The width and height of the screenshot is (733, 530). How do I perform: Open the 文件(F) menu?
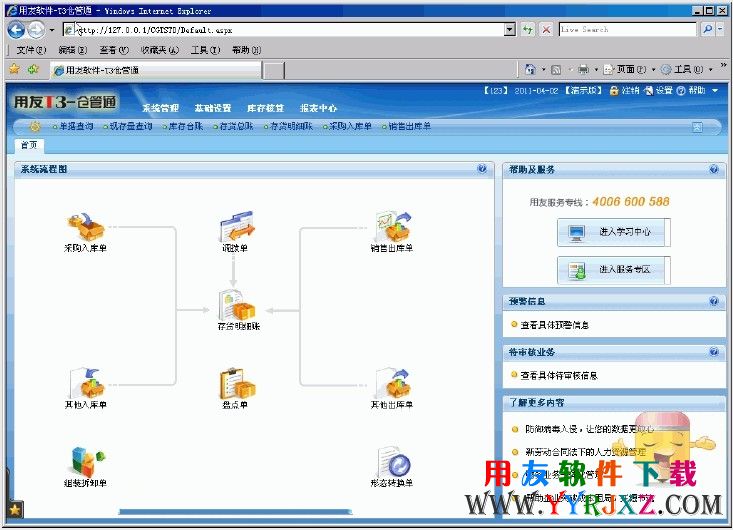pyautogui.click(x=31, y=50)
